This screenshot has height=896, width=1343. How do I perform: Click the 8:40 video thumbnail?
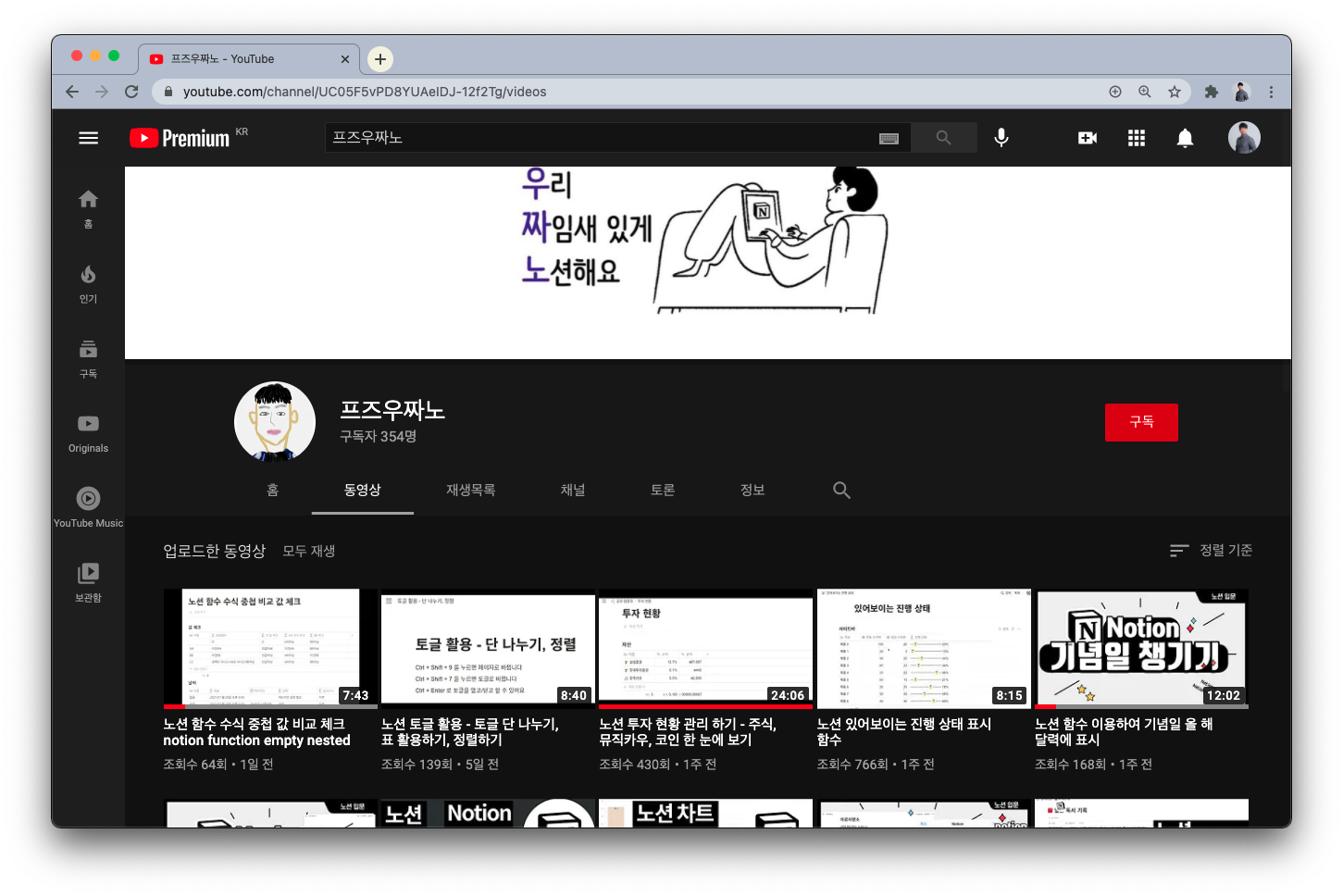488,649
